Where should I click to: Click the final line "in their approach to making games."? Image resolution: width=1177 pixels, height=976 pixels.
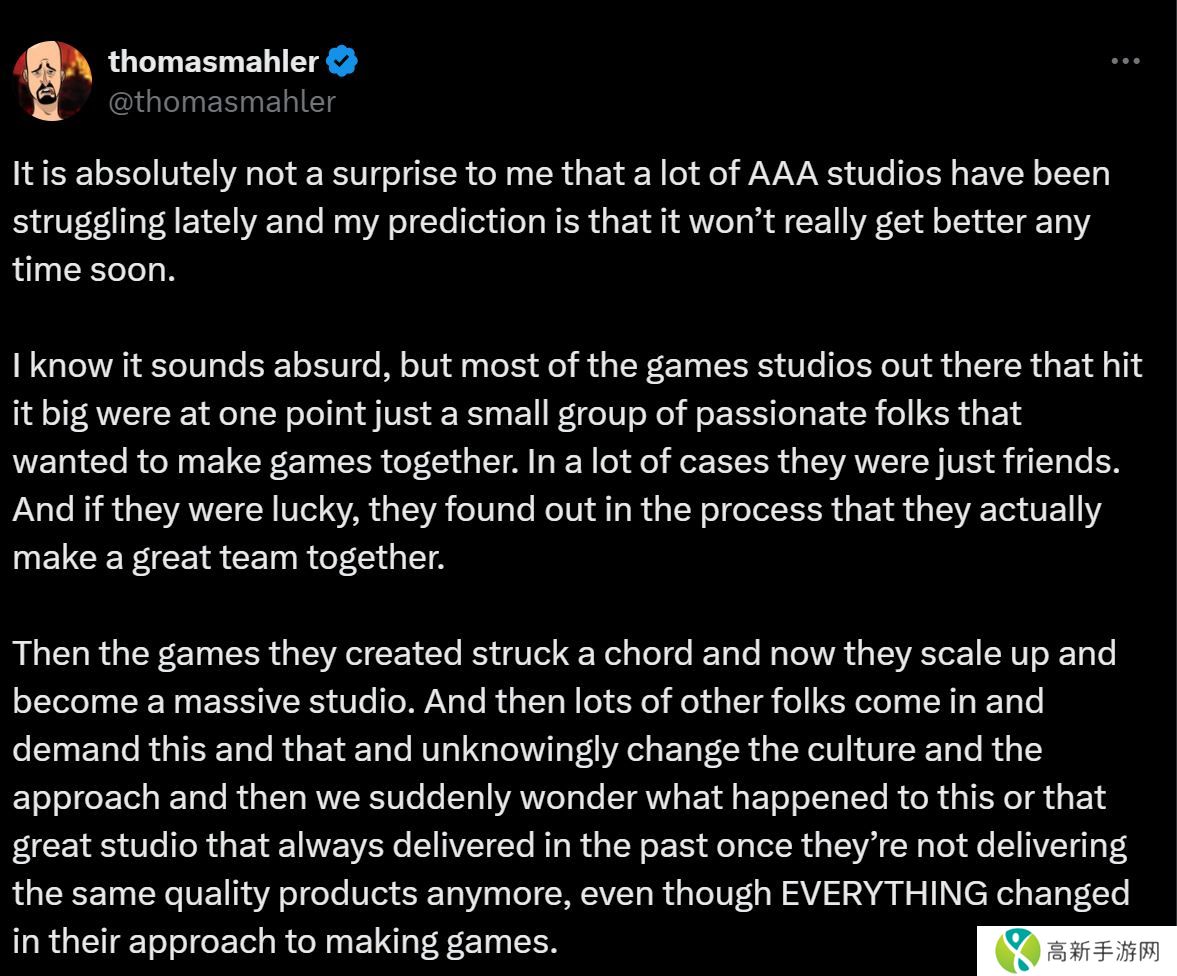coord(284,942)
